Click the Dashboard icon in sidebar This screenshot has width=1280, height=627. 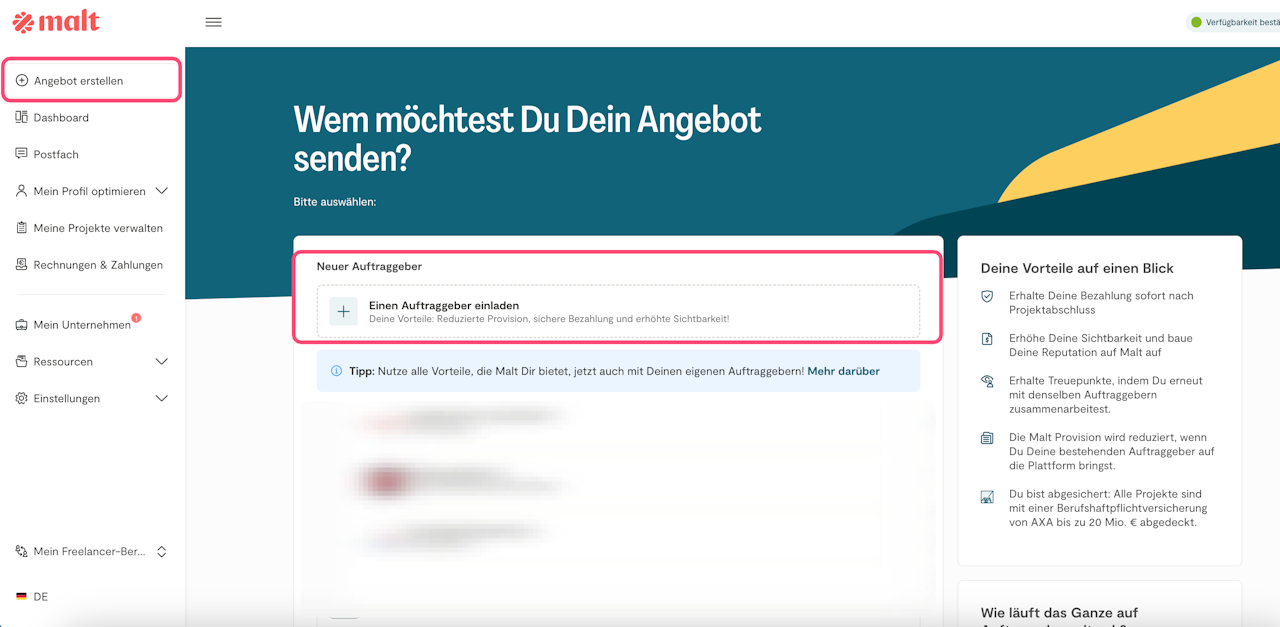coord(22,117)
